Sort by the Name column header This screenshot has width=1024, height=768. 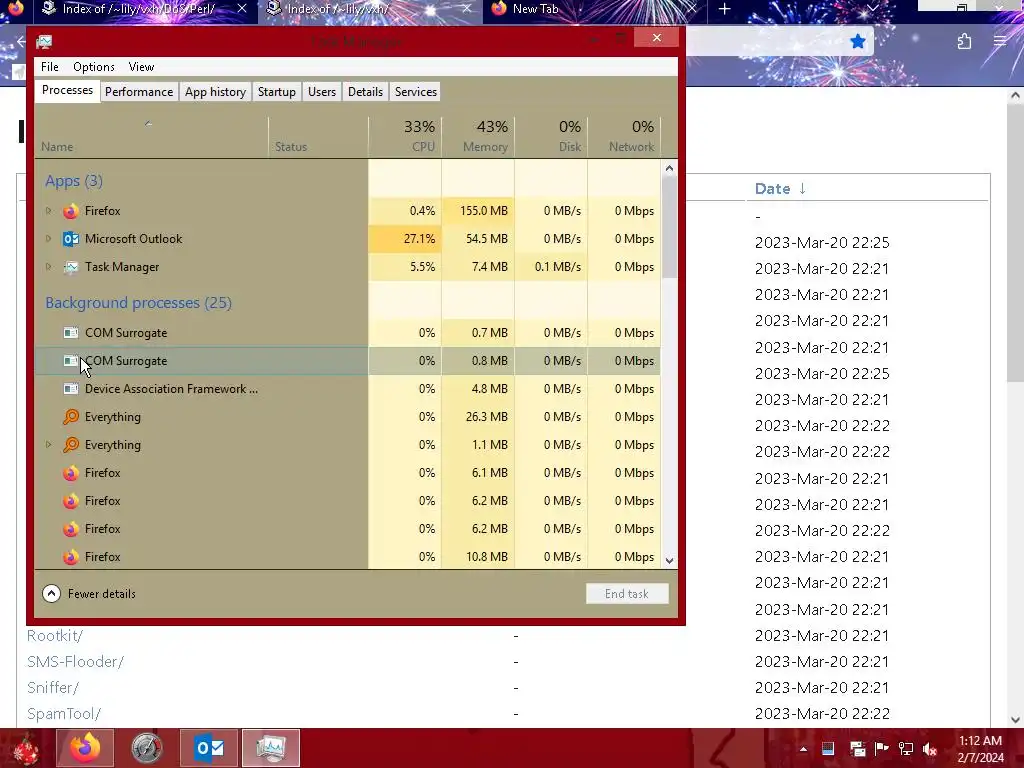click(152, 137)
